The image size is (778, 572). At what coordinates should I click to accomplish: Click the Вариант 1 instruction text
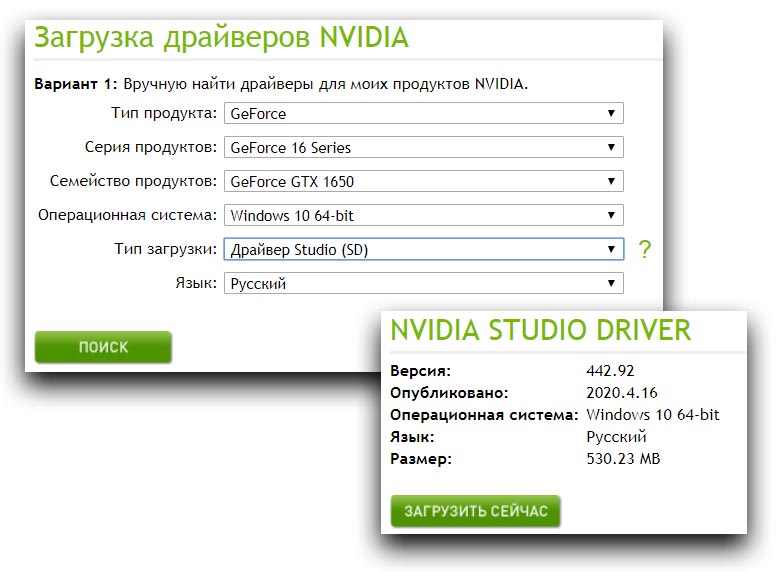click(281, 84)
